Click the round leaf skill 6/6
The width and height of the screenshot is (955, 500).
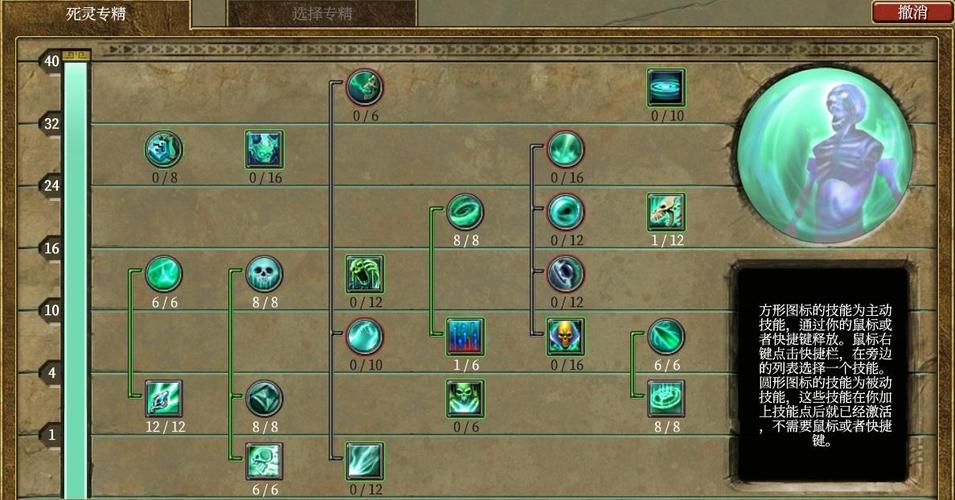coord(666,336)
